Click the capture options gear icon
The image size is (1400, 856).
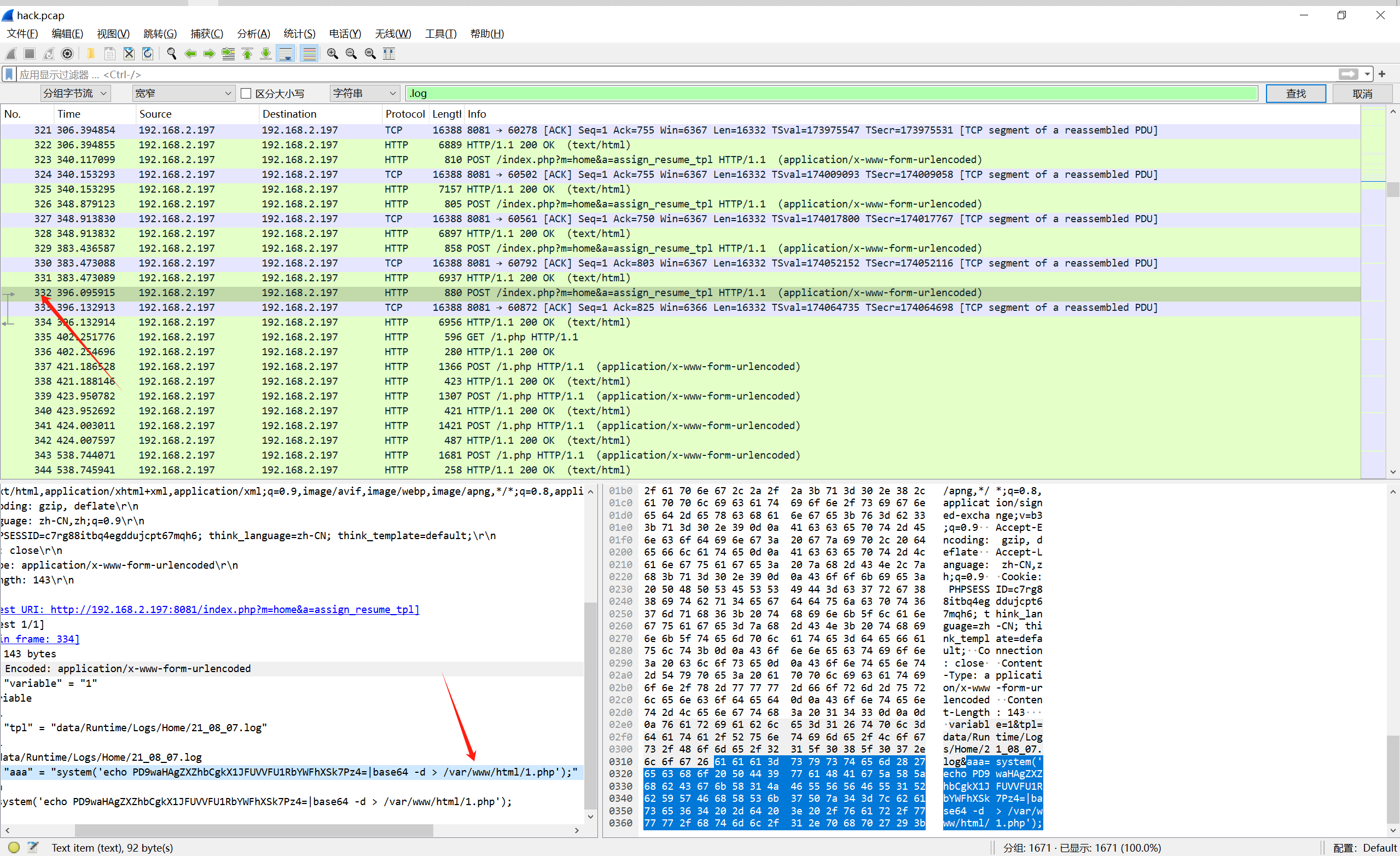[x=67, y=54]
